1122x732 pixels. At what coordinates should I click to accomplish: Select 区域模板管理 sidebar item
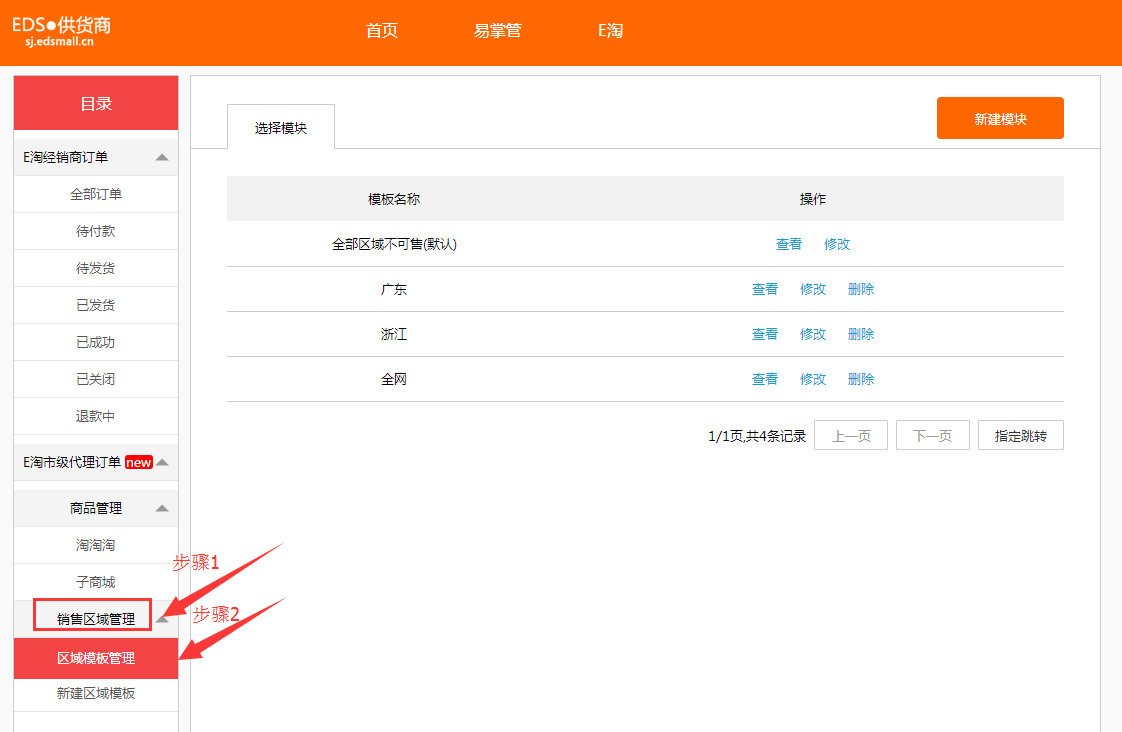pyautogui.click(x=96, y=658)
